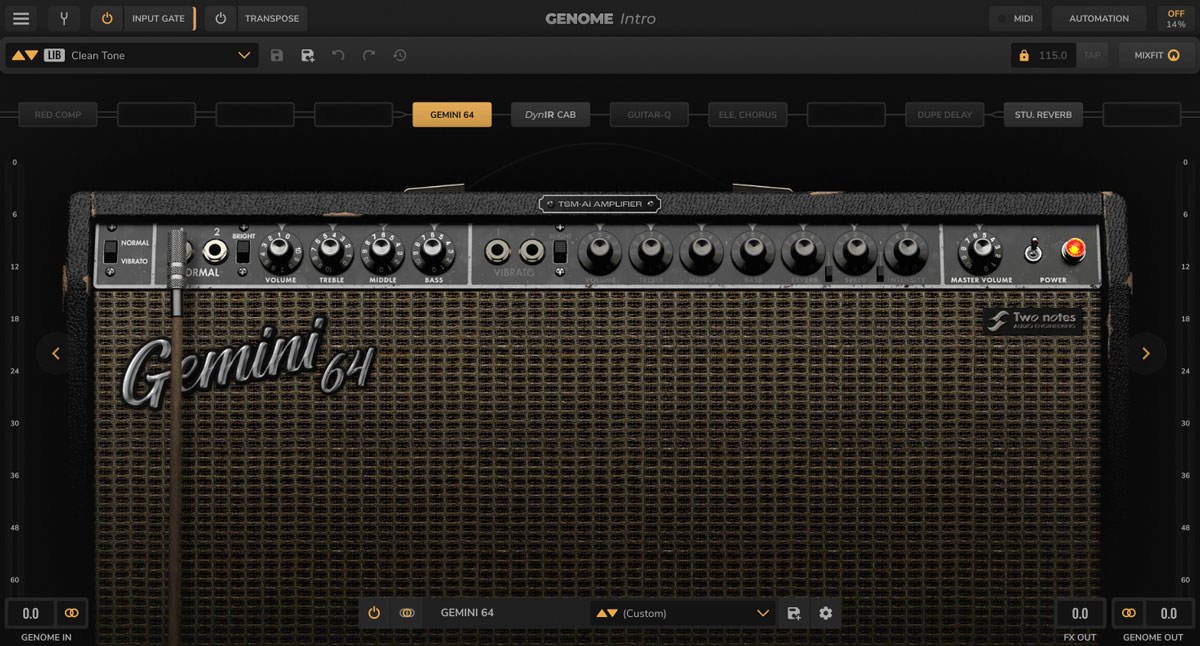Go to previous component with left arrow
The image size is (1200, 646).
56,353
